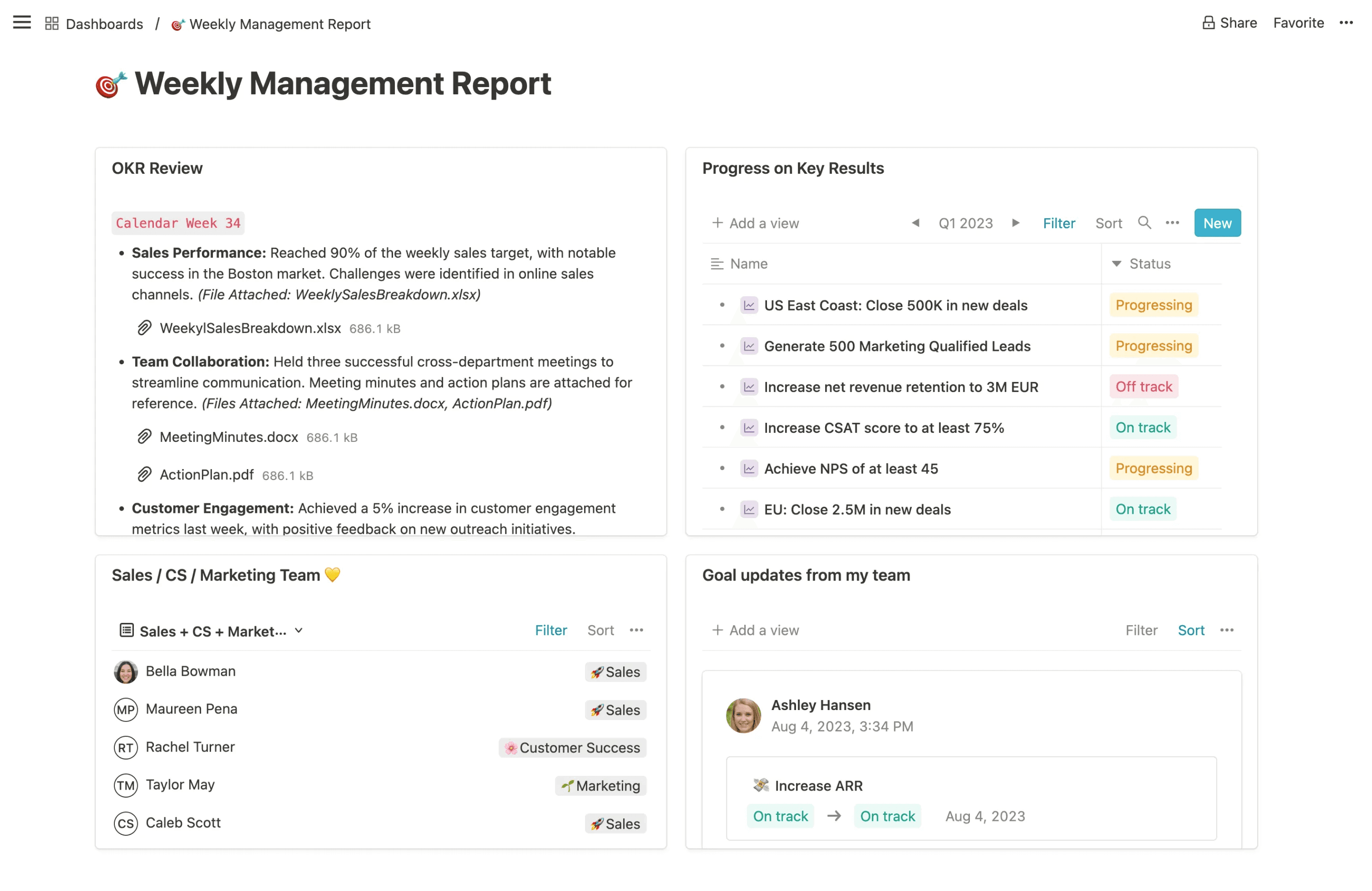
Task: Toggle filter on Sales CS Marketing Team panel
Action: click(x=551, y=630)
